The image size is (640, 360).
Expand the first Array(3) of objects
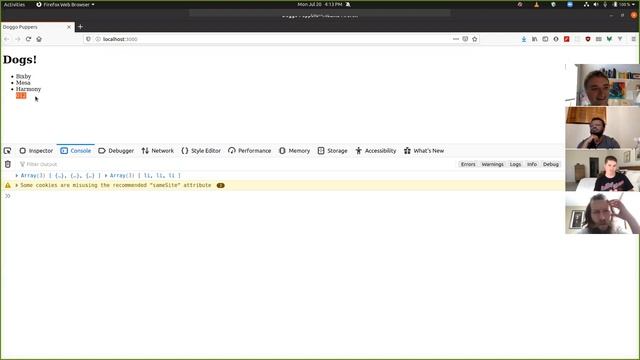tap(17, 176)
